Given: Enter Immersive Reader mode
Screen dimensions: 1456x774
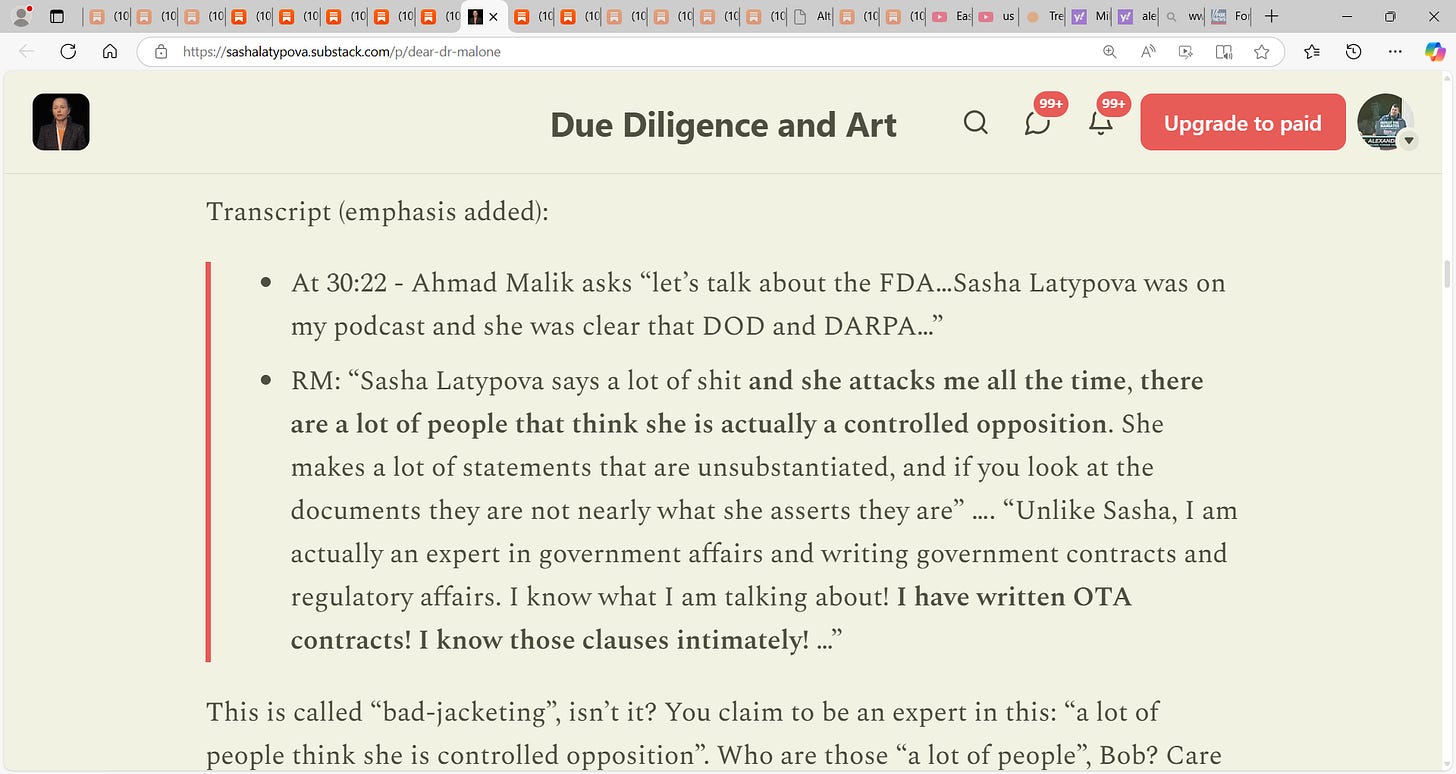Looking at the screenshot, I should [x=1224, y=52].
